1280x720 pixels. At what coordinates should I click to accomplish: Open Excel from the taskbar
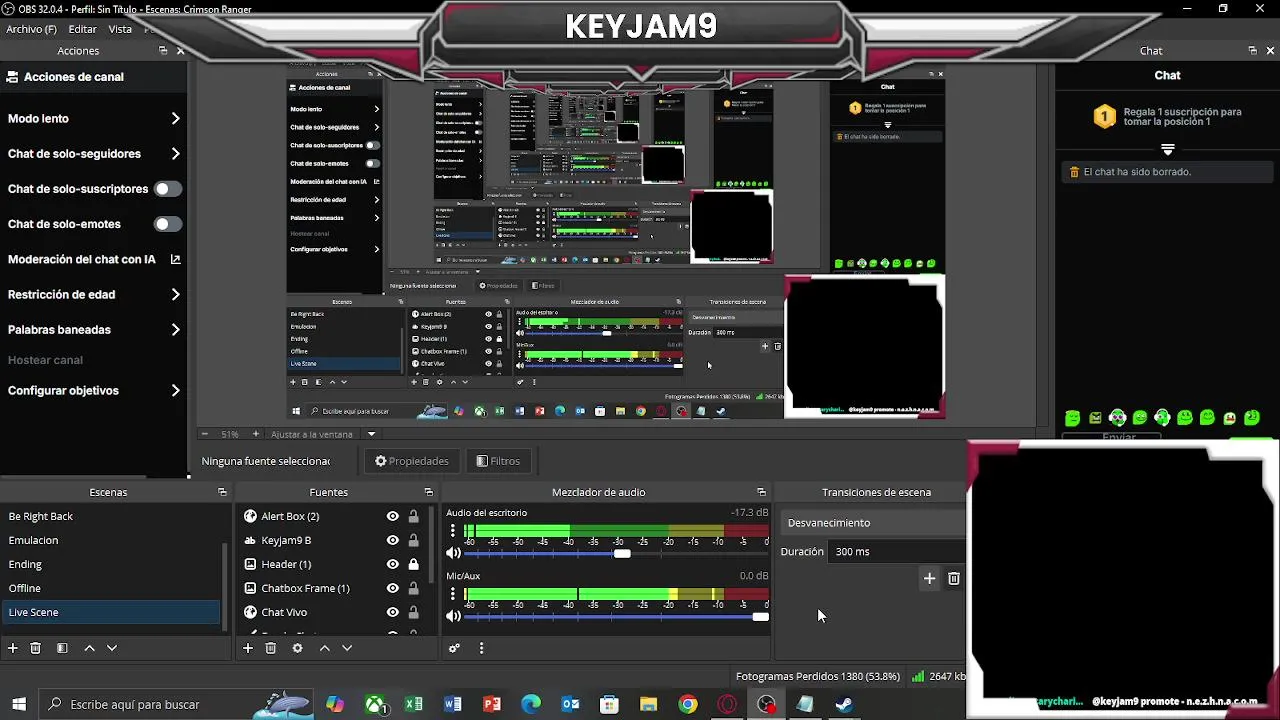click(414, 704)
